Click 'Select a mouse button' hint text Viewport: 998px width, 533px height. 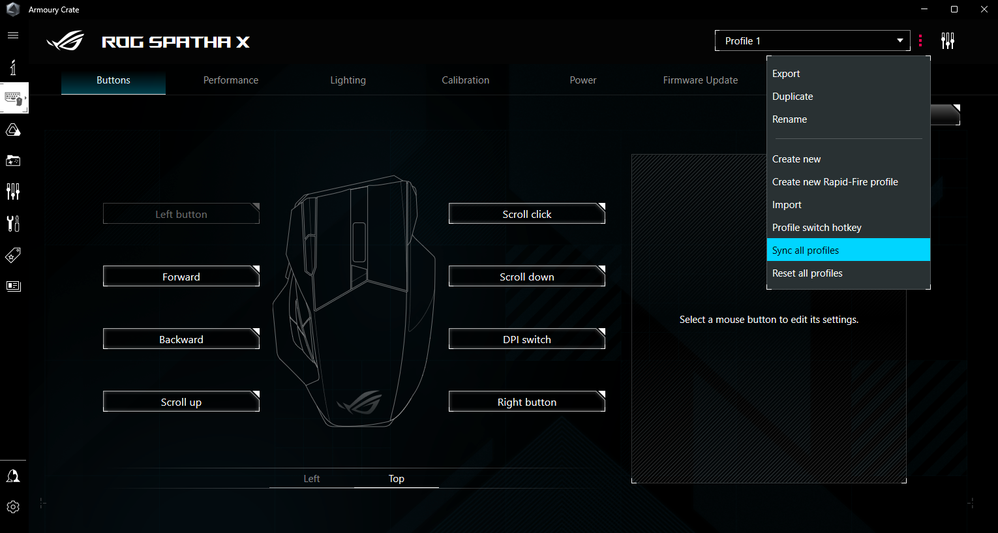coord(769,320)
